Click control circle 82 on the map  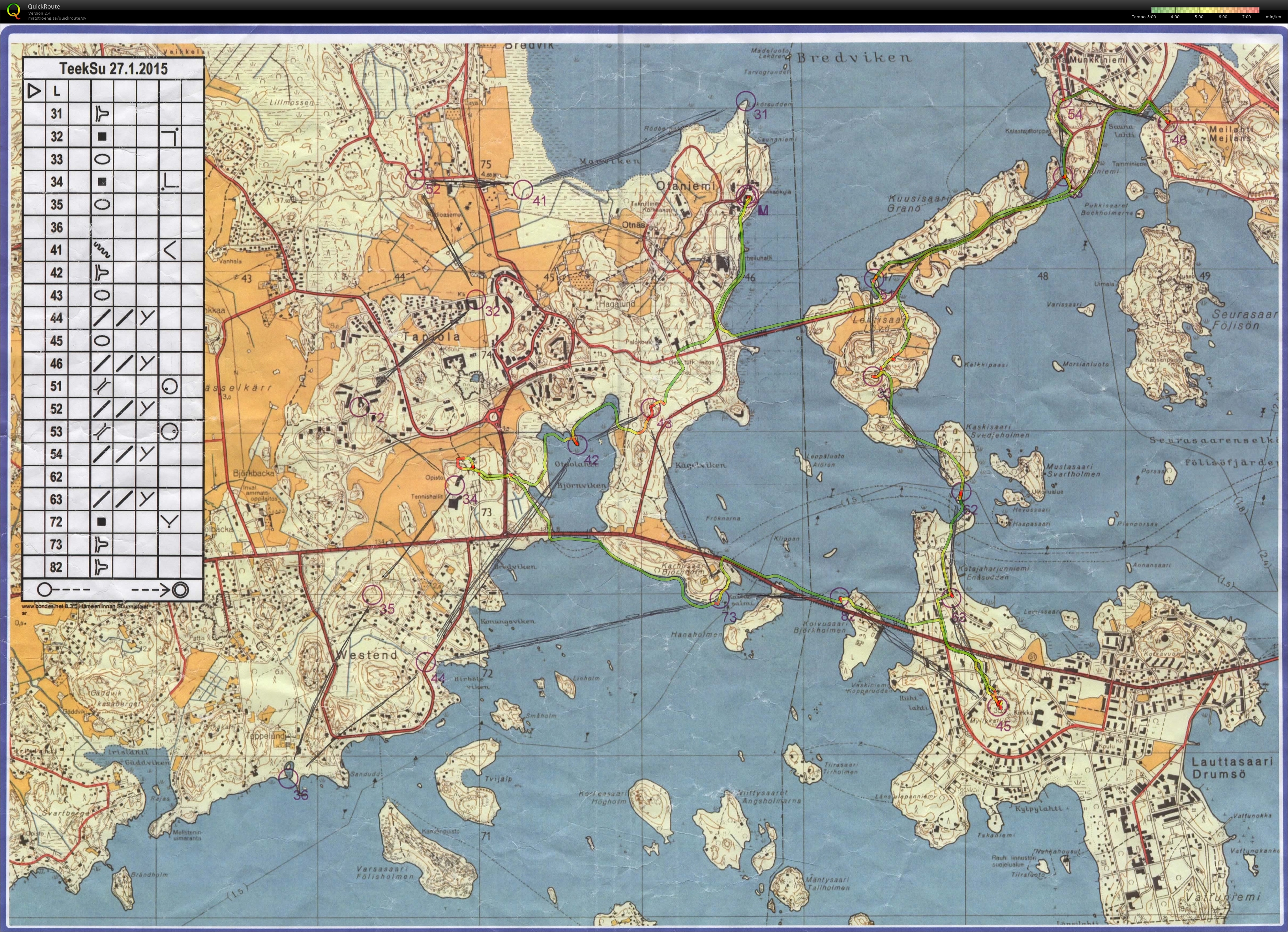pos(840,598)
